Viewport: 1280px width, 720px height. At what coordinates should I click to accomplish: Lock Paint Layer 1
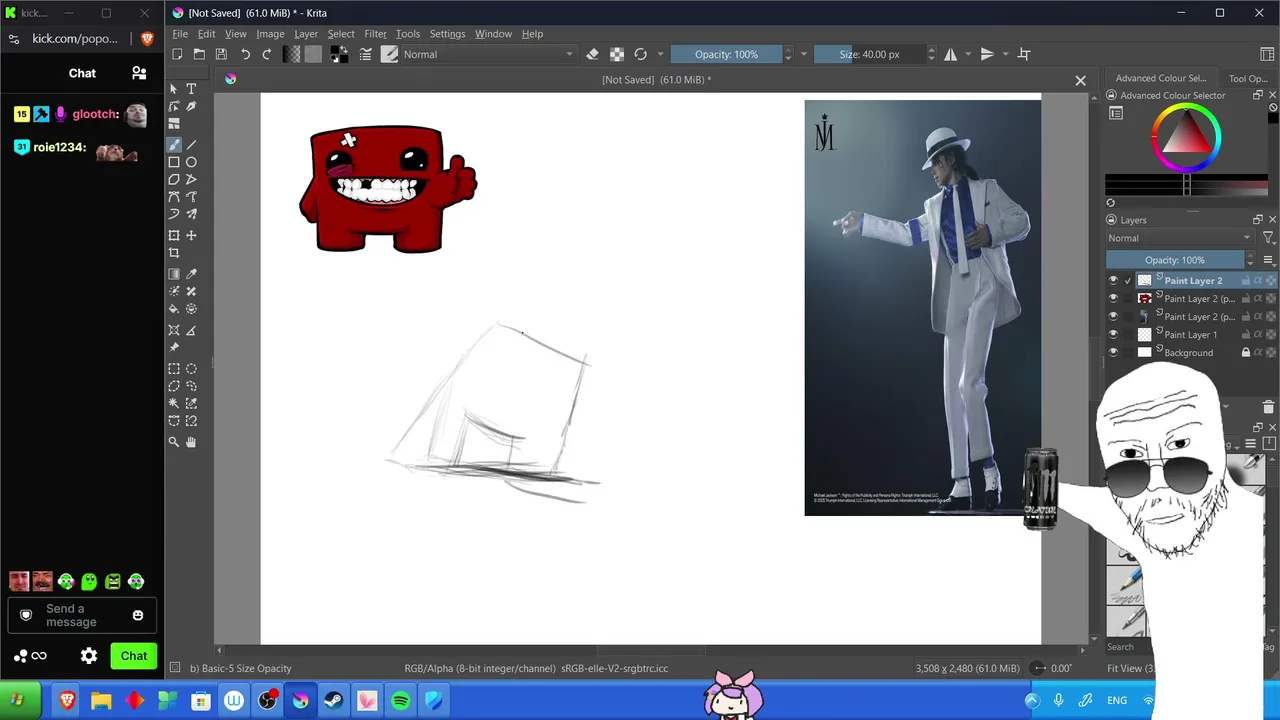click(x=1246, y=335)
